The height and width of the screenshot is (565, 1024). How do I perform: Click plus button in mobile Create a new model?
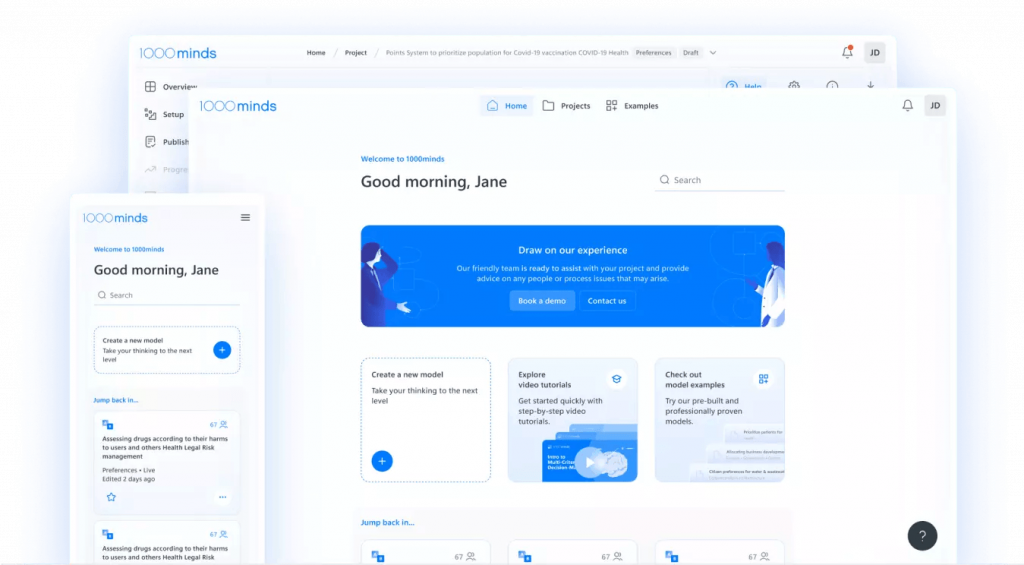click(222, 350)
